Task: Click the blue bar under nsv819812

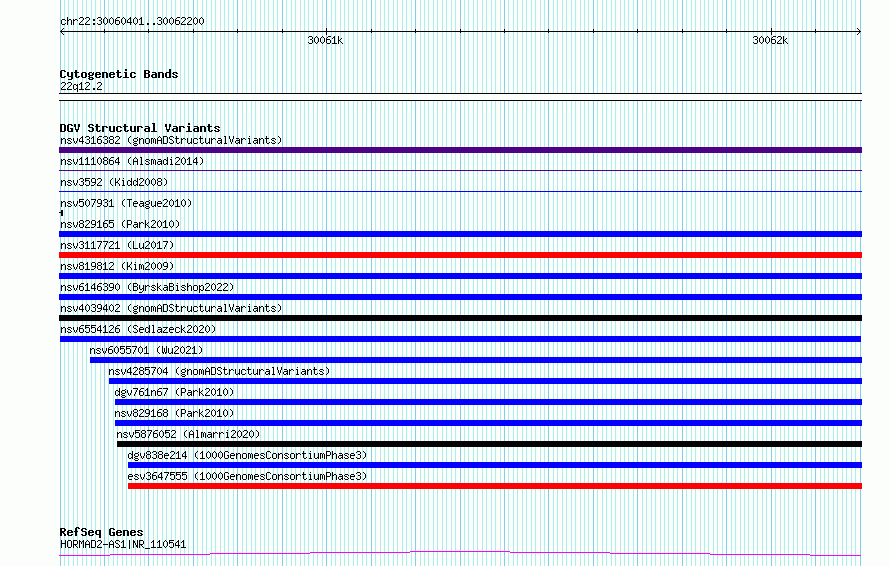Action: 460,276
